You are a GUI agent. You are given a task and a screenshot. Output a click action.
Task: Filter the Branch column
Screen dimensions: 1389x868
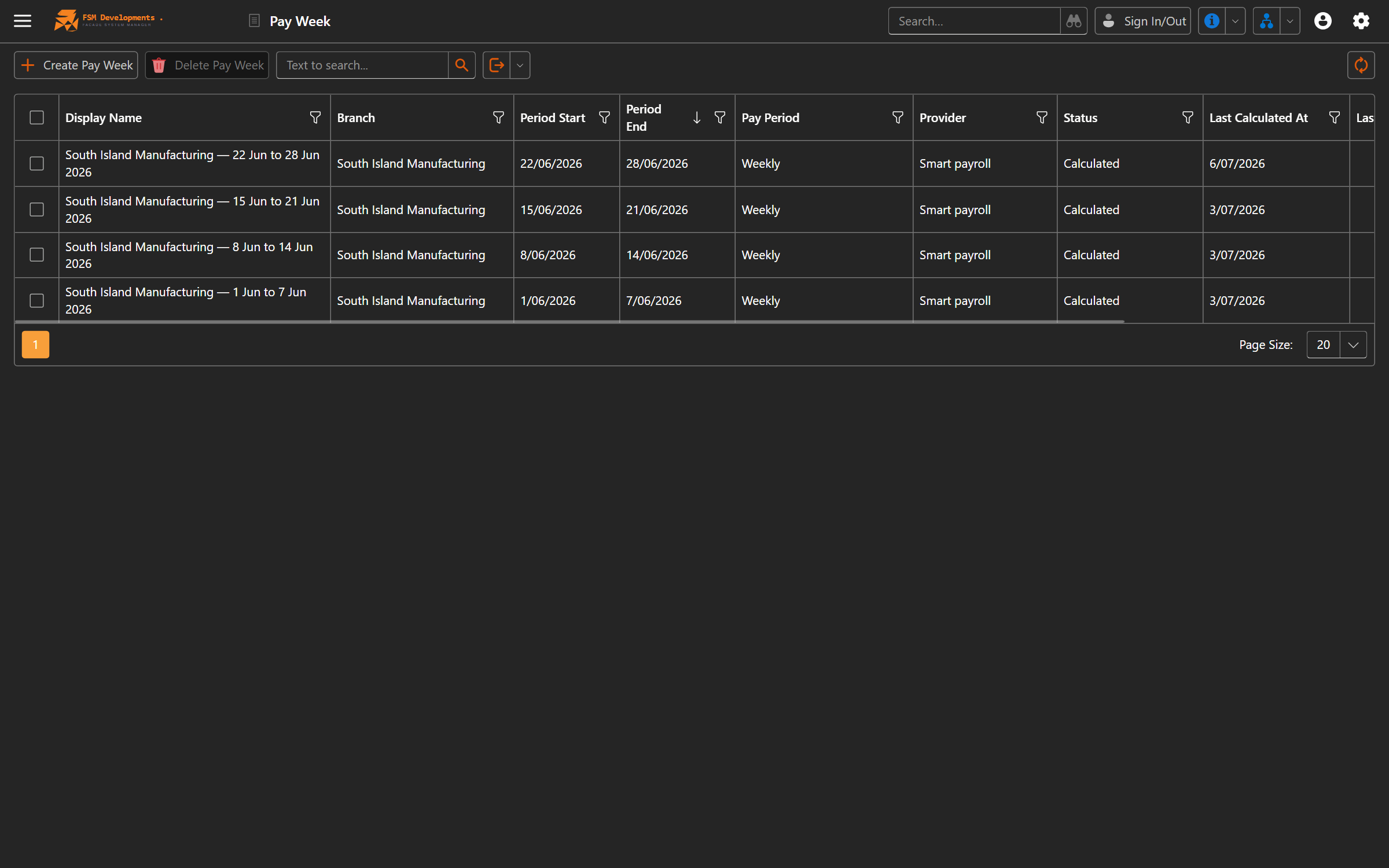coord(498,118)
